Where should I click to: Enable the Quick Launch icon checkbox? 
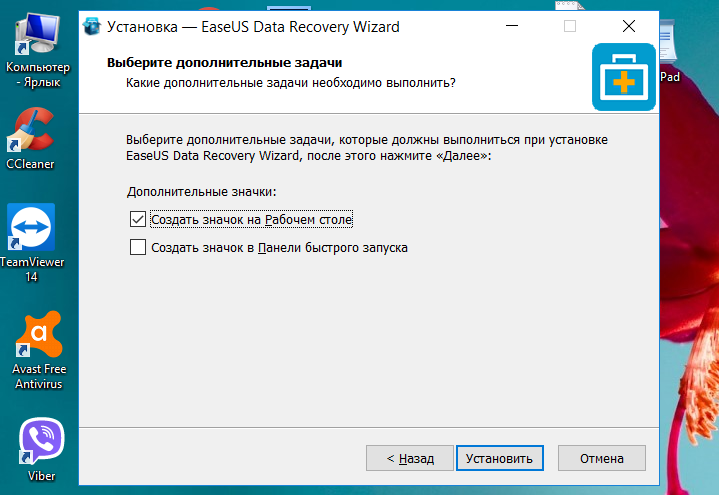tap(138, 247)
